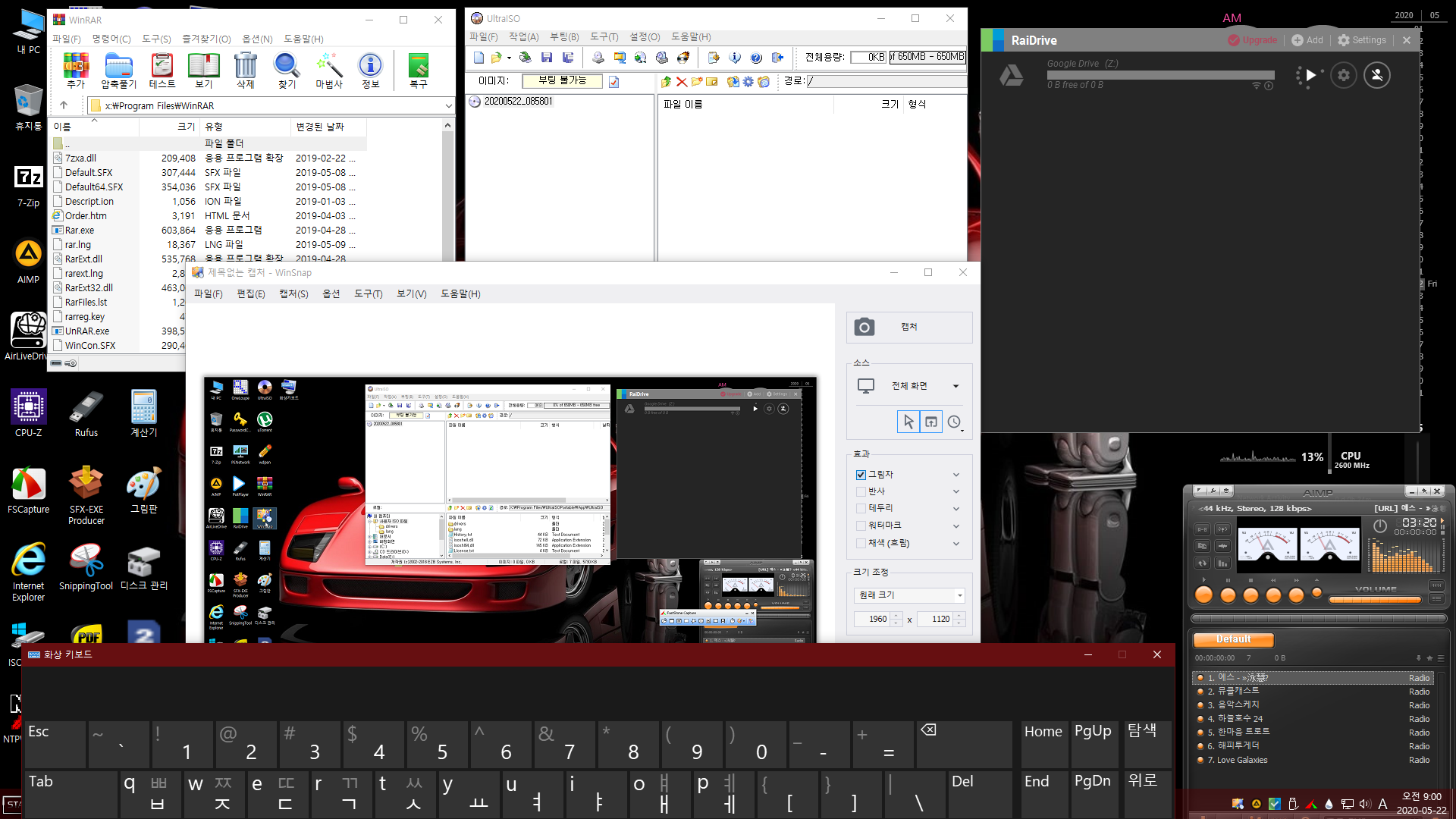Image resolution: width=1456 pixels, height=819 pixels.
Task: Toggle AIMP shuffle/repeat arrows button
Action: pyautogui.click(x=1202, y=563)
